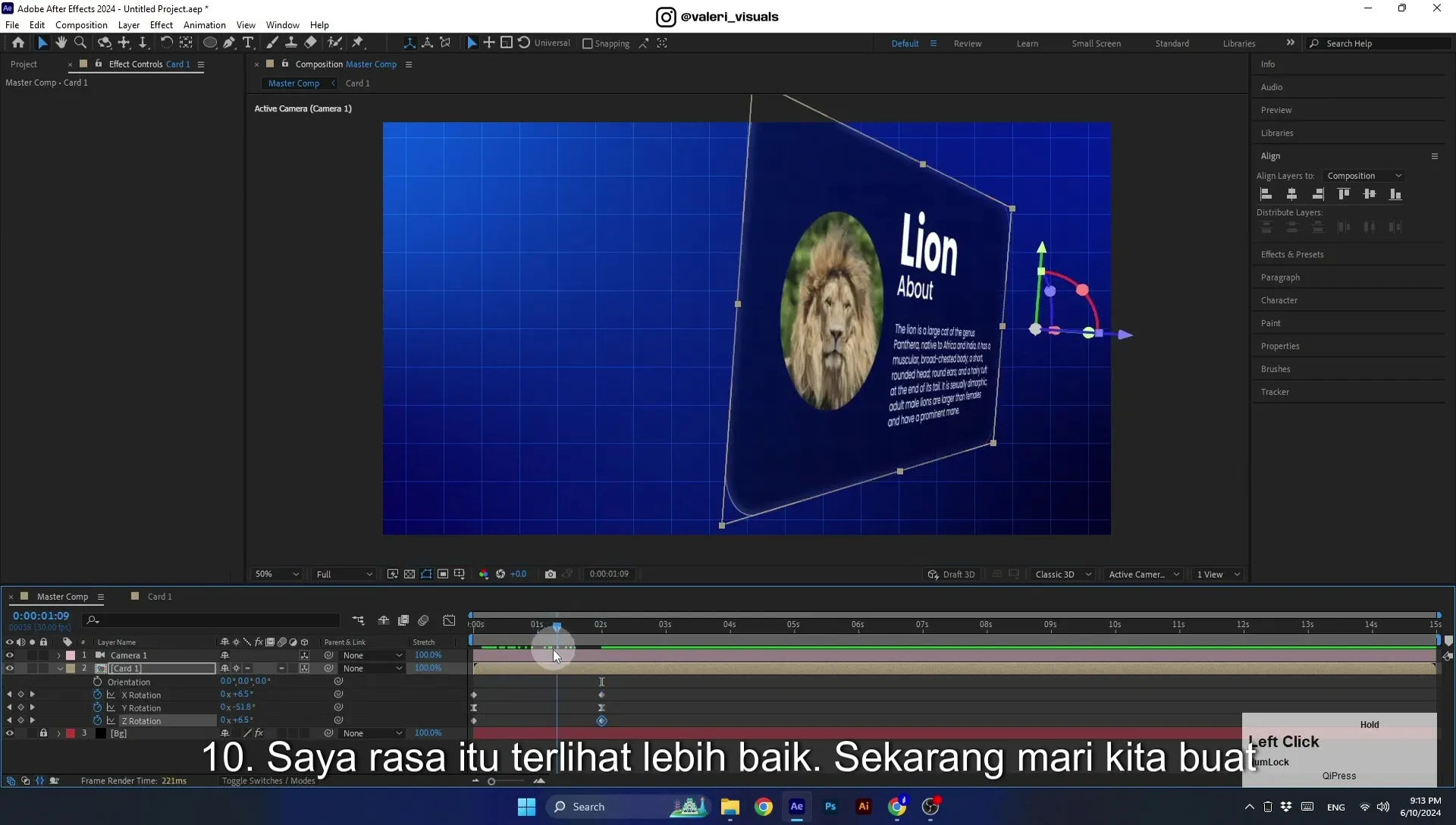Hide the Card 1 layer
Image resolution: width=1456 pixels, height=825 pixels.
[x=9, y=668]
